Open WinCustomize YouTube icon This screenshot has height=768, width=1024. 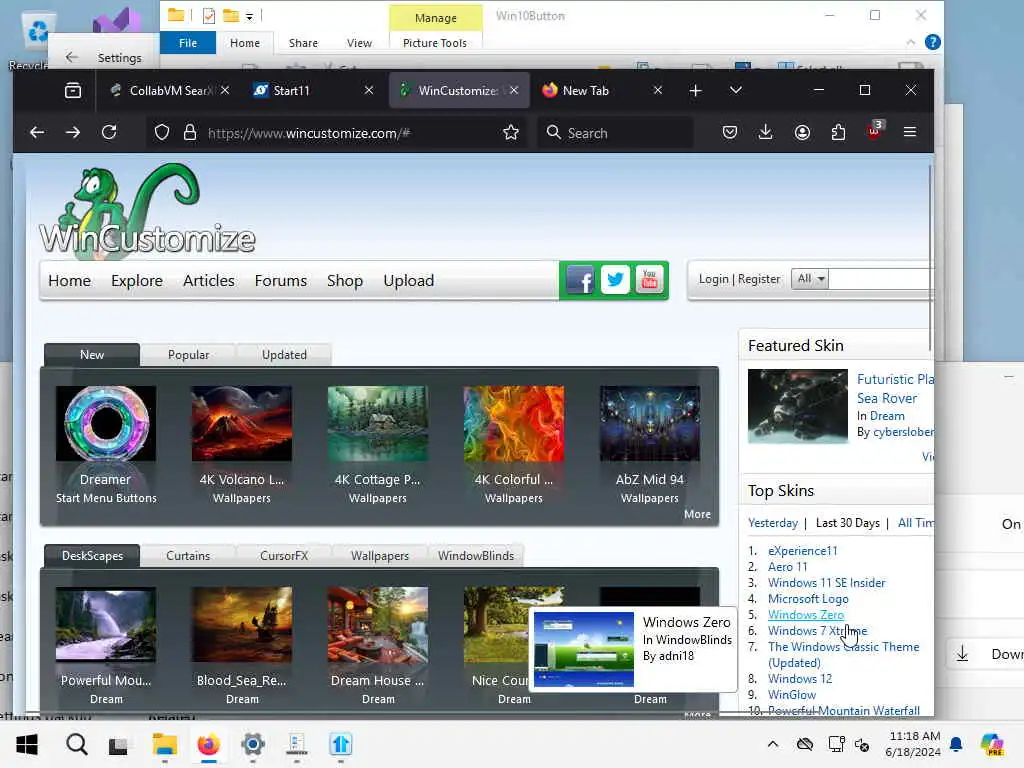(x=649, y=280)
